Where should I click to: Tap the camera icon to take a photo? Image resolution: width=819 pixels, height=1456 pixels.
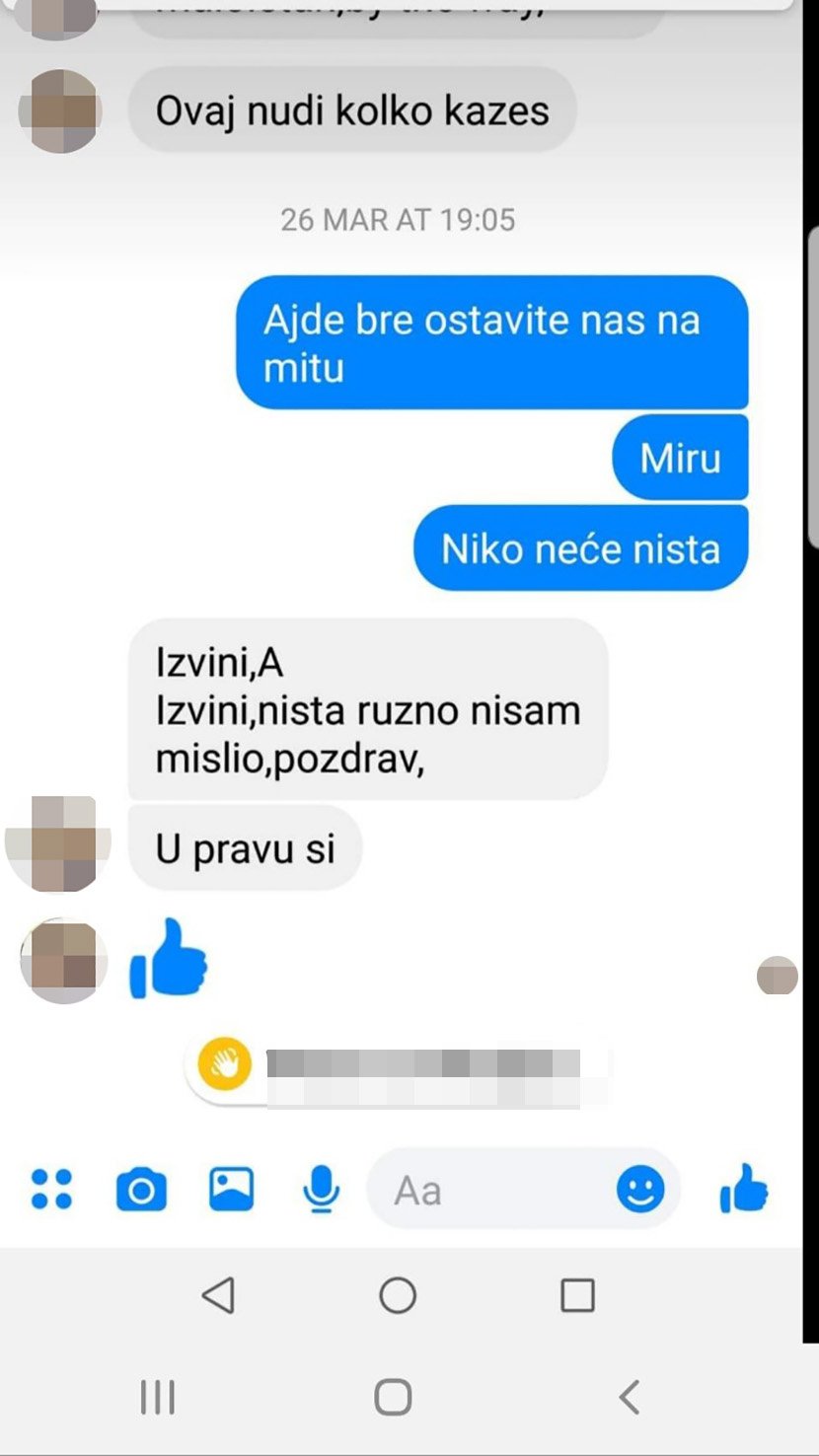(141, 1190)
